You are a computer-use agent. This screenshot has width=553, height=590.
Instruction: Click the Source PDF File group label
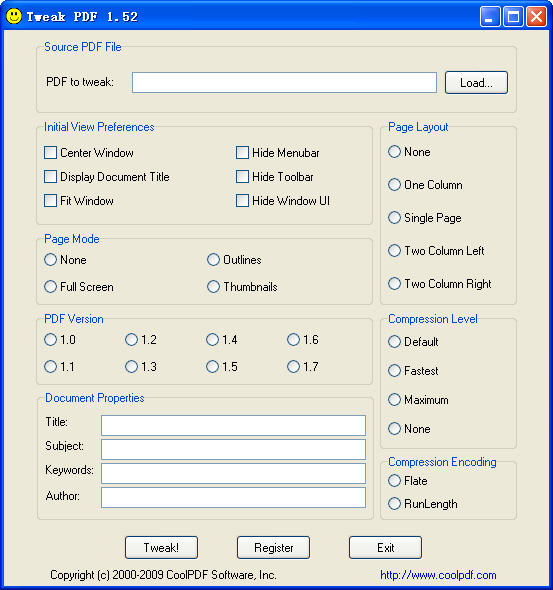pyautogui.click(x=83, y=47)
